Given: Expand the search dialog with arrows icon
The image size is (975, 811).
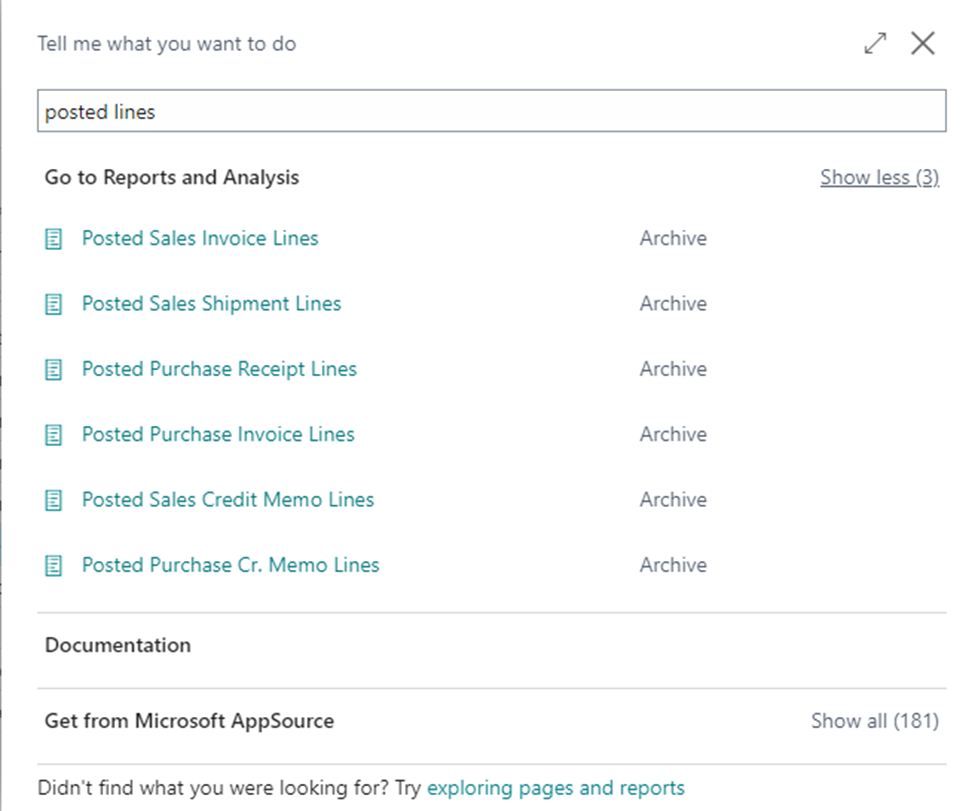Looking at the screenshot, I should (875, 43).
